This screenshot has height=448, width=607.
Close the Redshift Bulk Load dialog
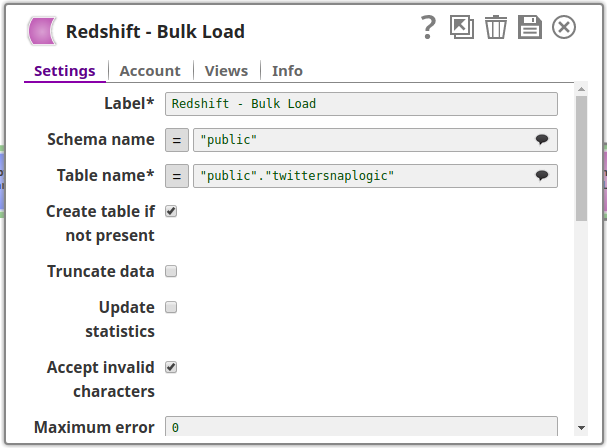pos(564,27)
